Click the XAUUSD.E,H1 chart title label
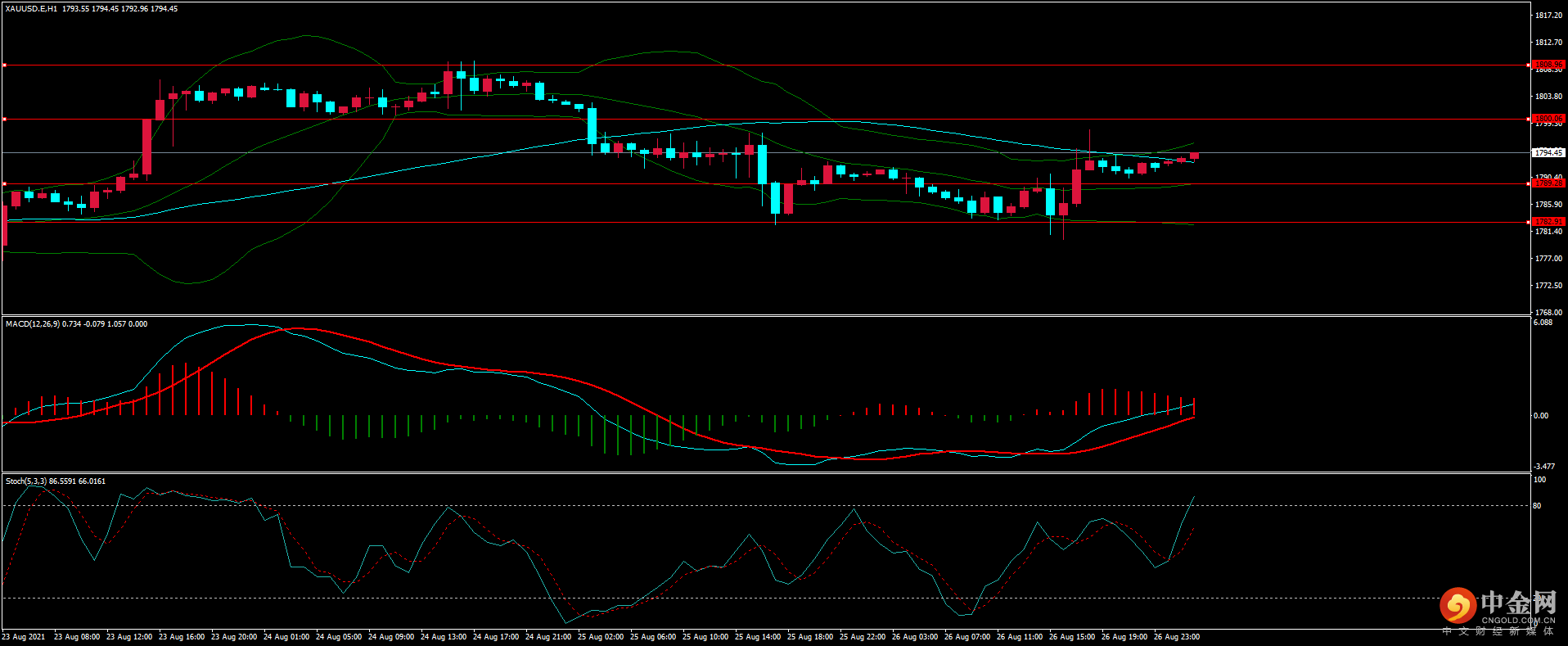 click(x=31, y=8)
